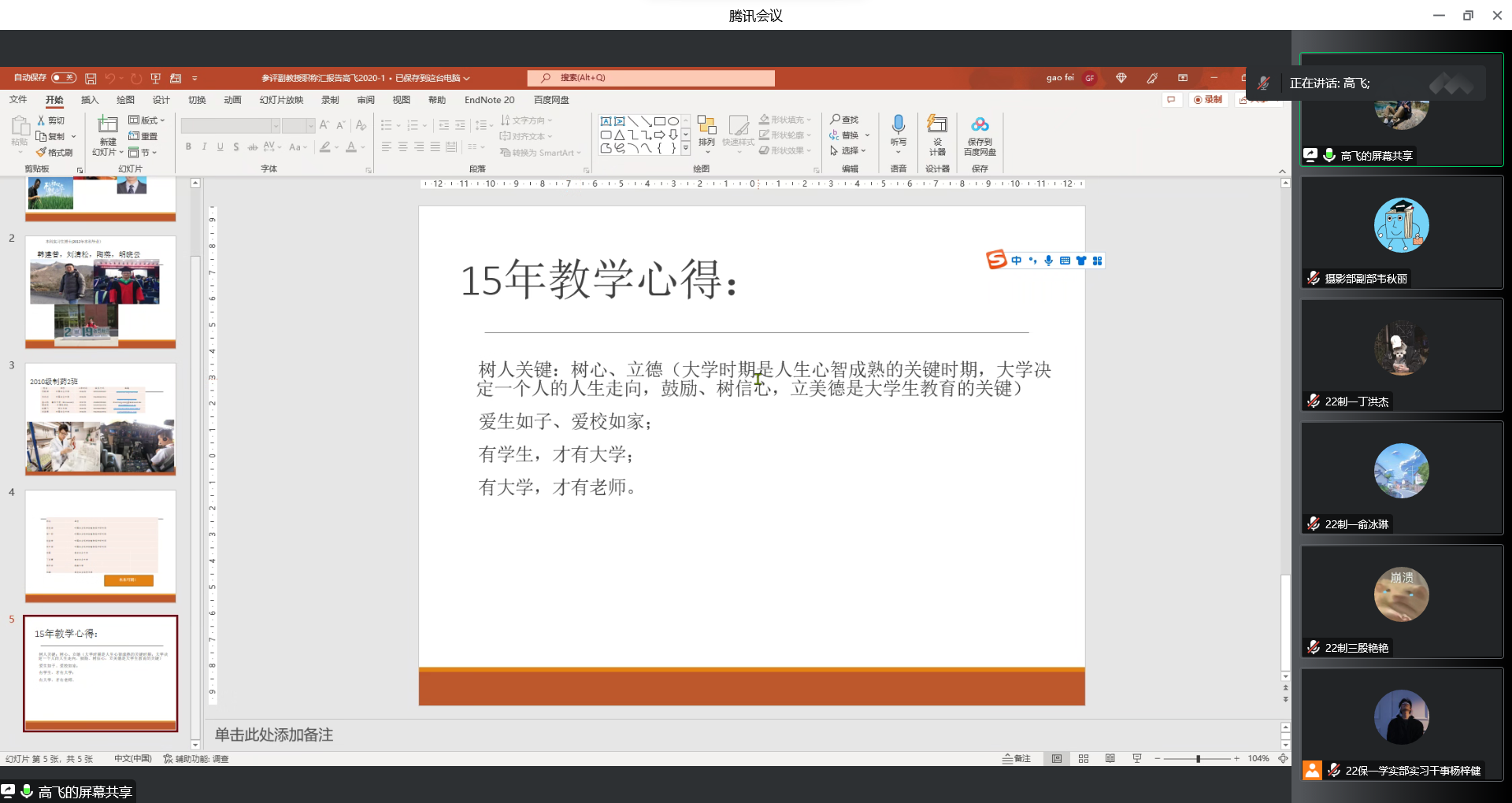Screen dimensions: 1512x803
Task: Click the 录制 record button
Action: 1208,100
